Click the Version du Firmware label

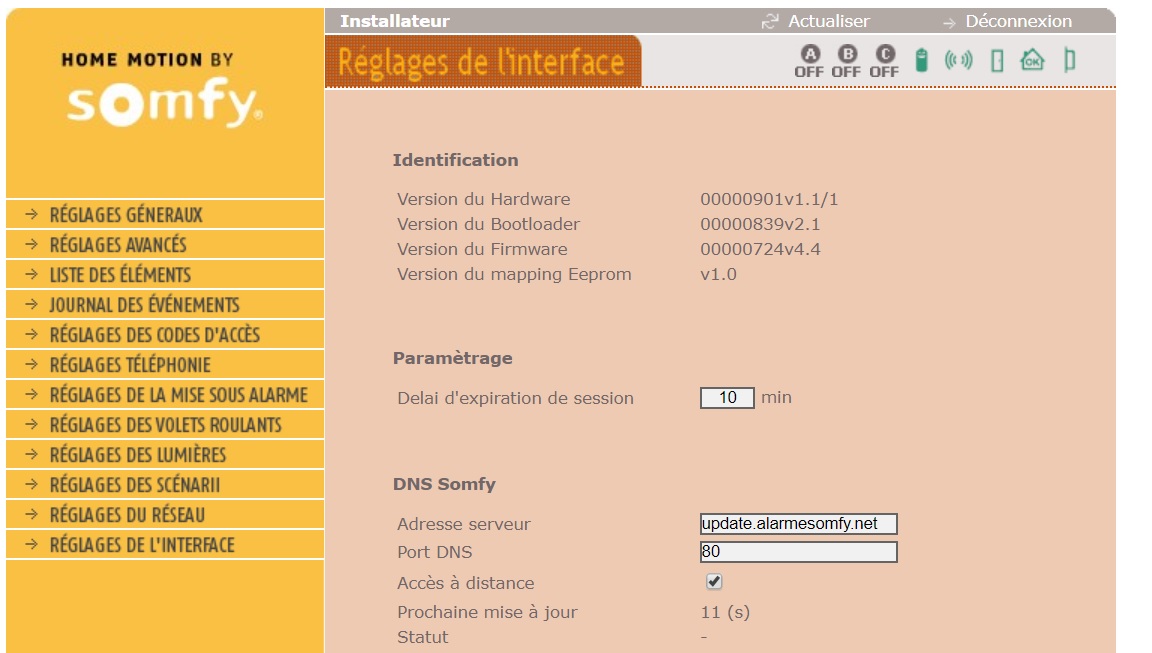(482, 249)
